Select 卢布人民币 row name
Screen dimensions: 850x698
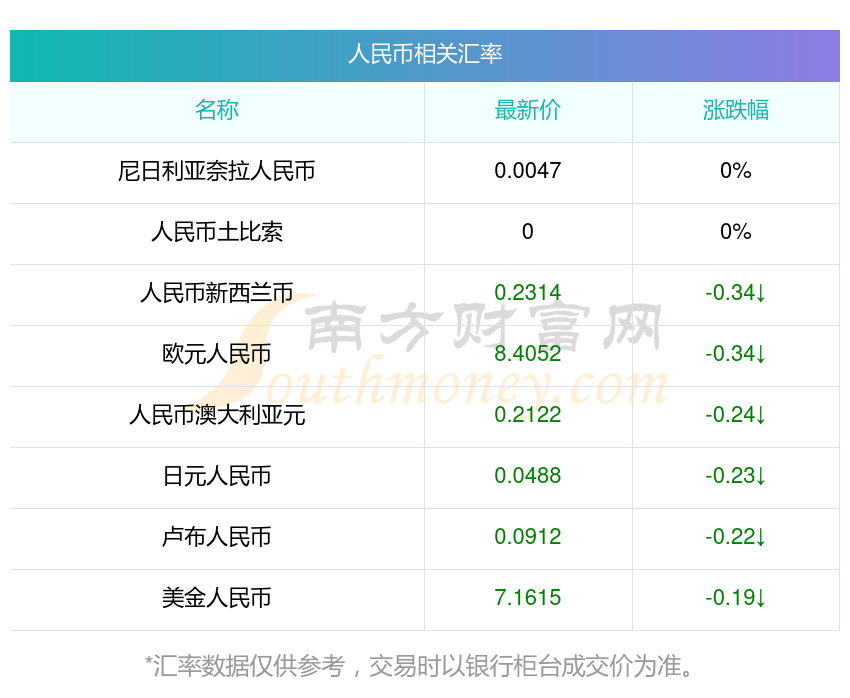point(217,538)
